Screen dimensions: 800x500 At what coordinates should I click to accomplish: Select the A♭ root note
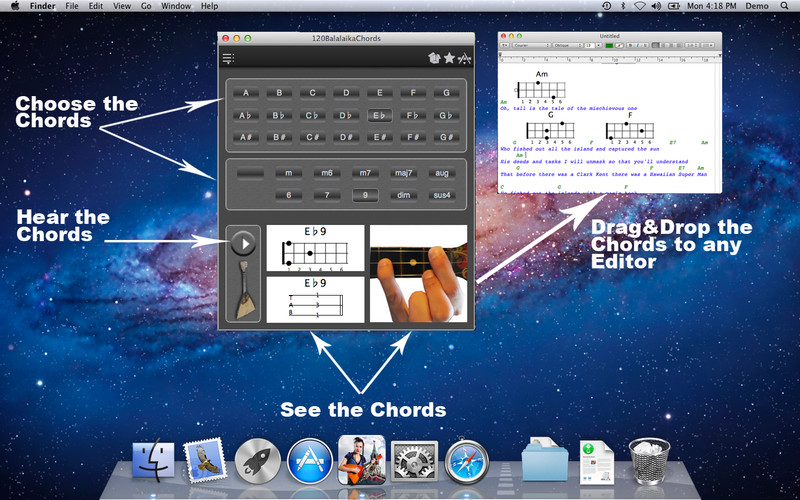coord(245,115)
